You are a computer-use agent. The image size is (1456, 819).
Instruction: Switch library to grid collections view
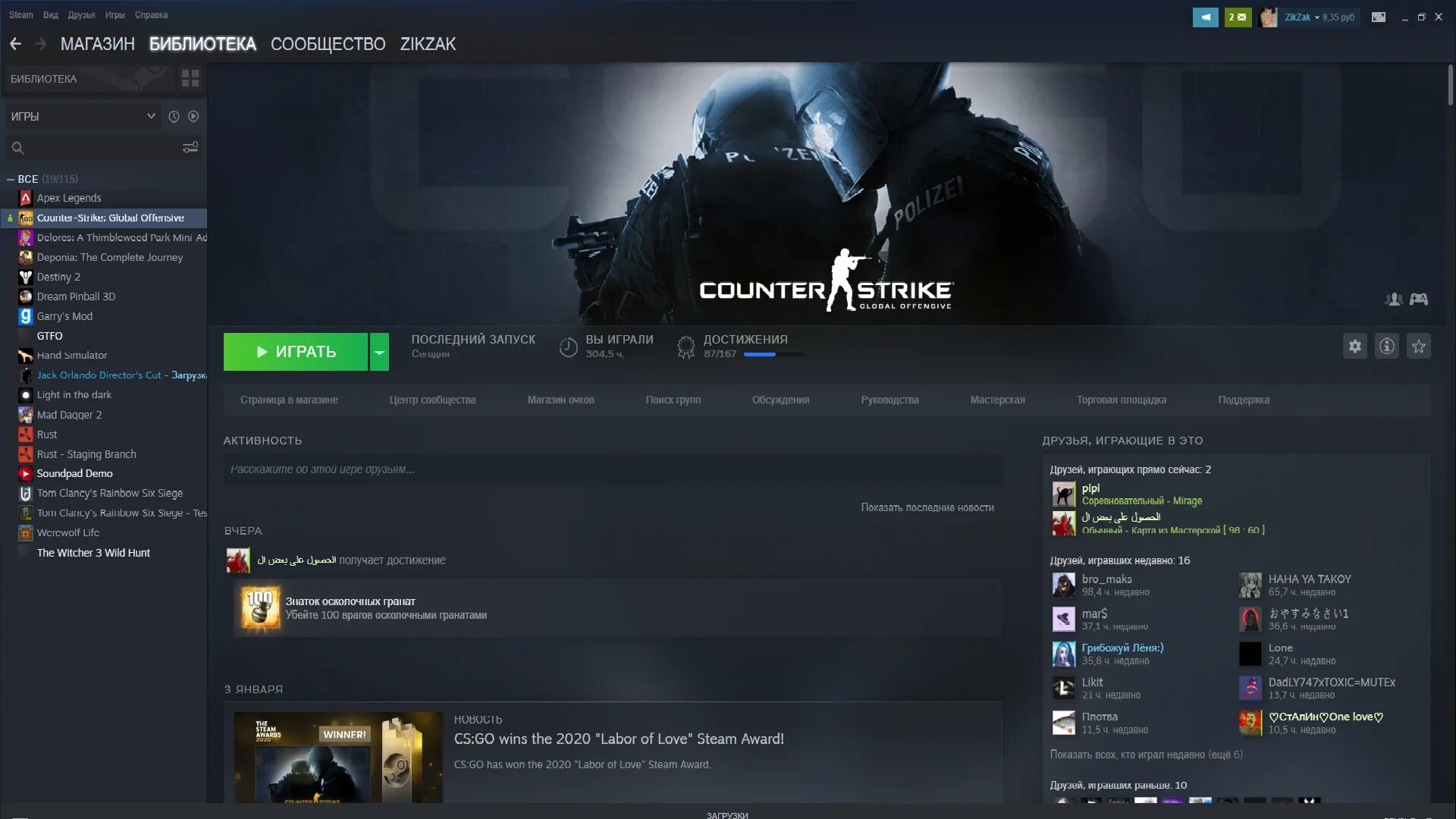point(190,78)
